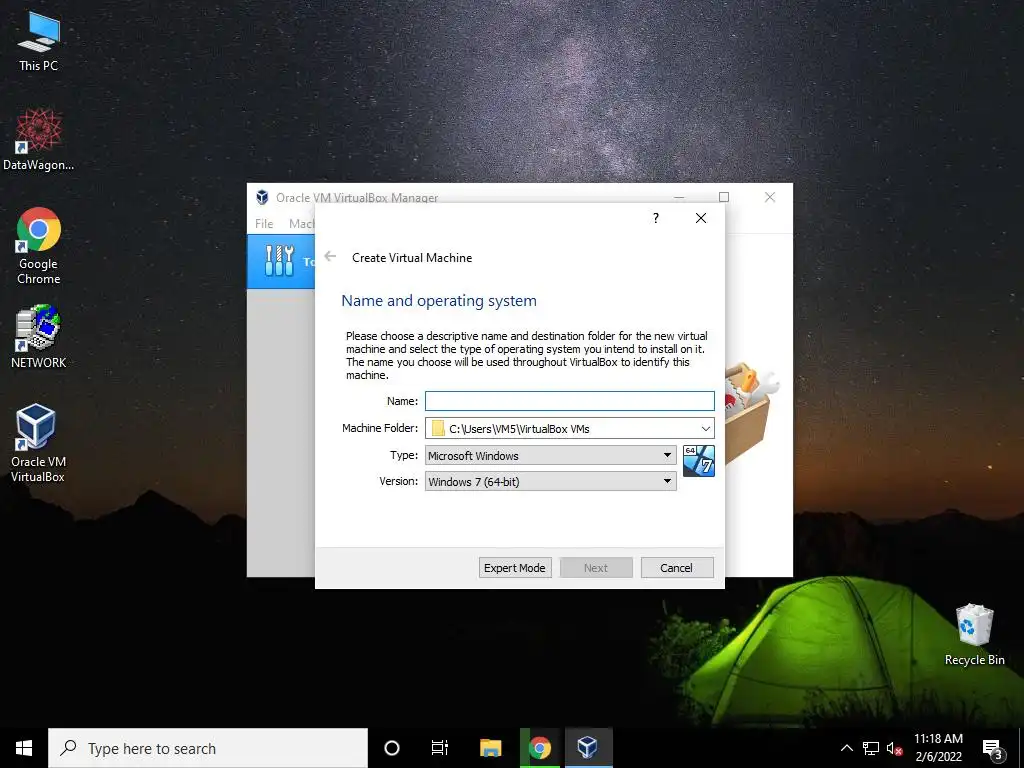Click the muted volume tray icon
Viewport: 1024px width, 768px height.
click(x=894, y=748)
